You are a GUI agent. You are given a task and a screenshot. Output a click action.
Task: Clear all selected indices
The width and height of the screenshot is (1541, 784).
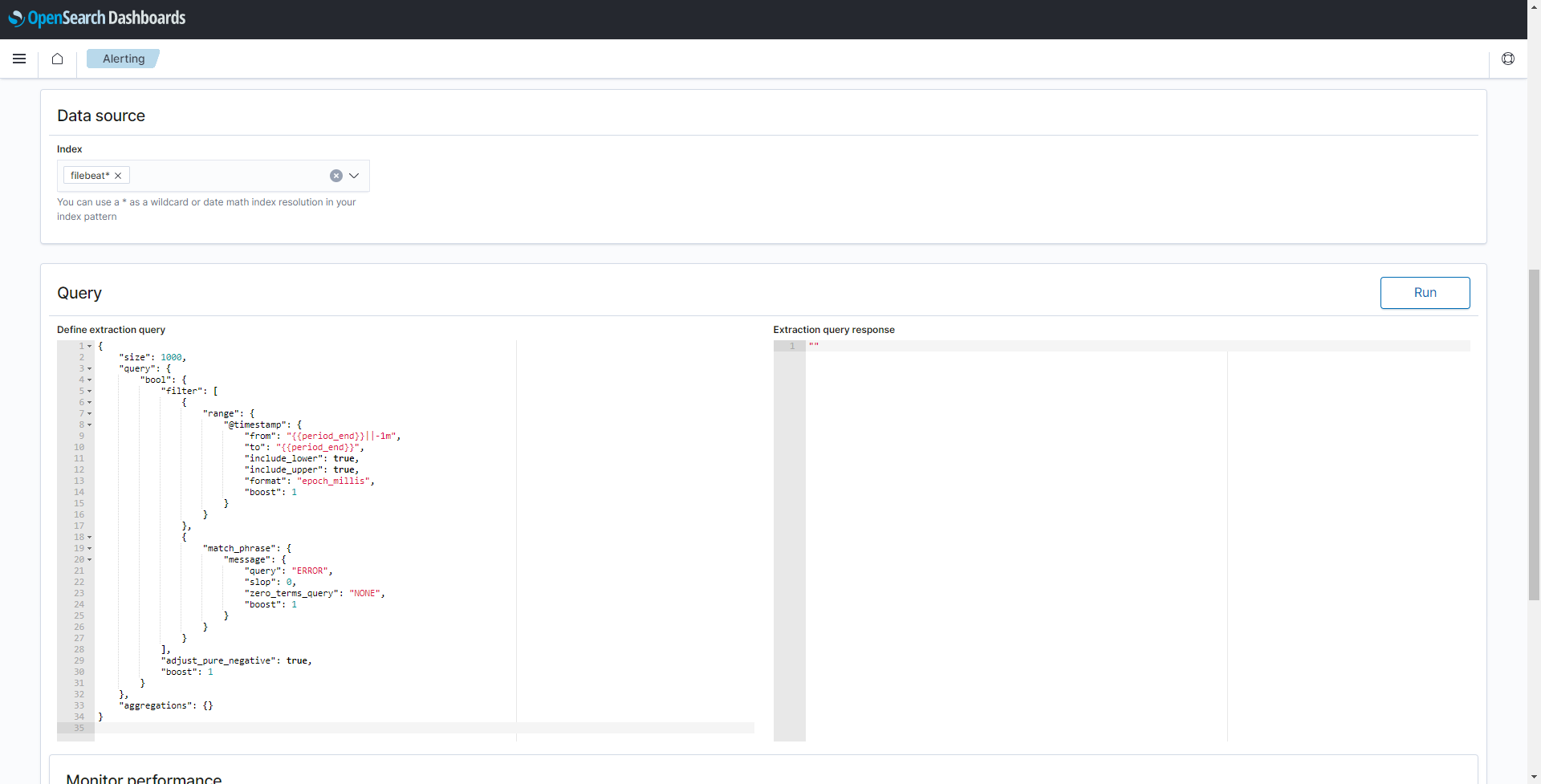[x=336, y=176]
